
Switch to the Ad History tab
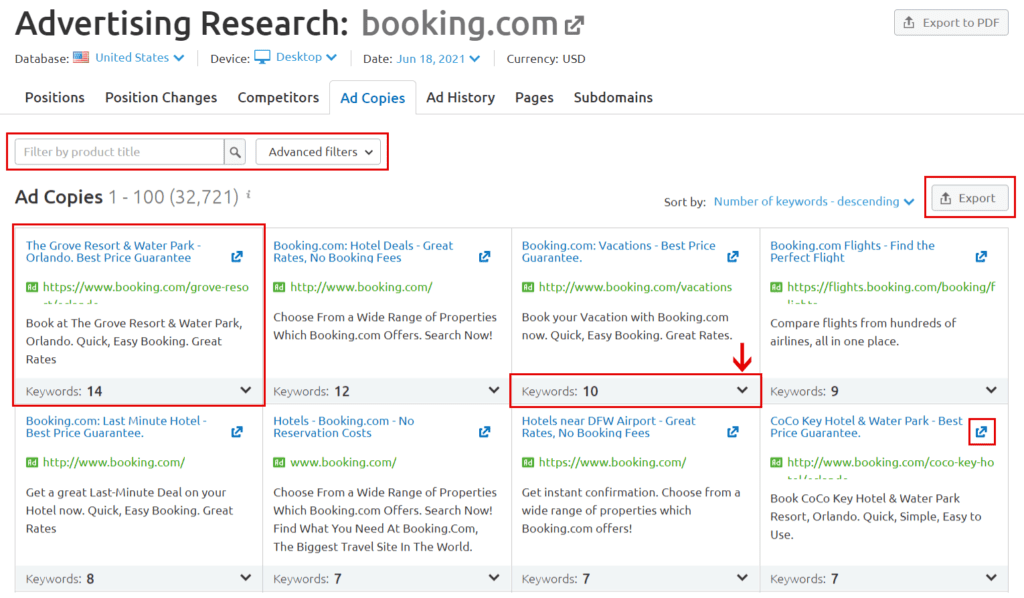click(x=460, y=97)
